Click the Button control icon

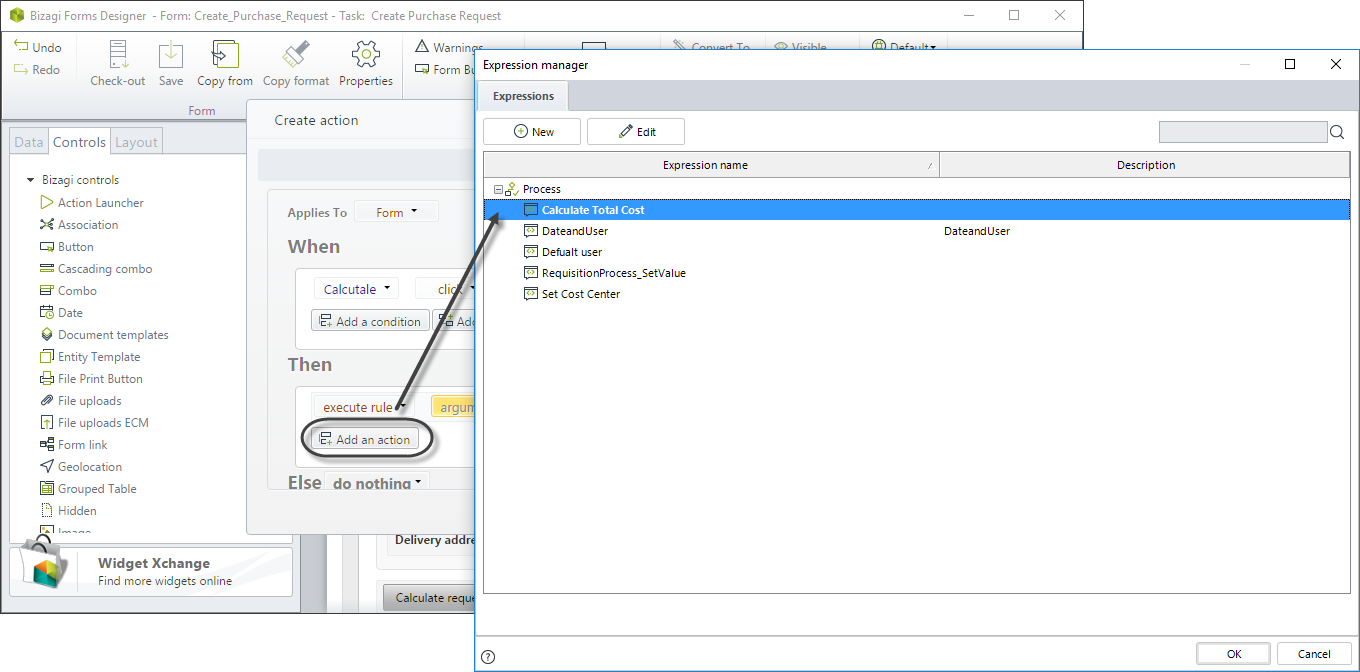[x=47, y=247]
